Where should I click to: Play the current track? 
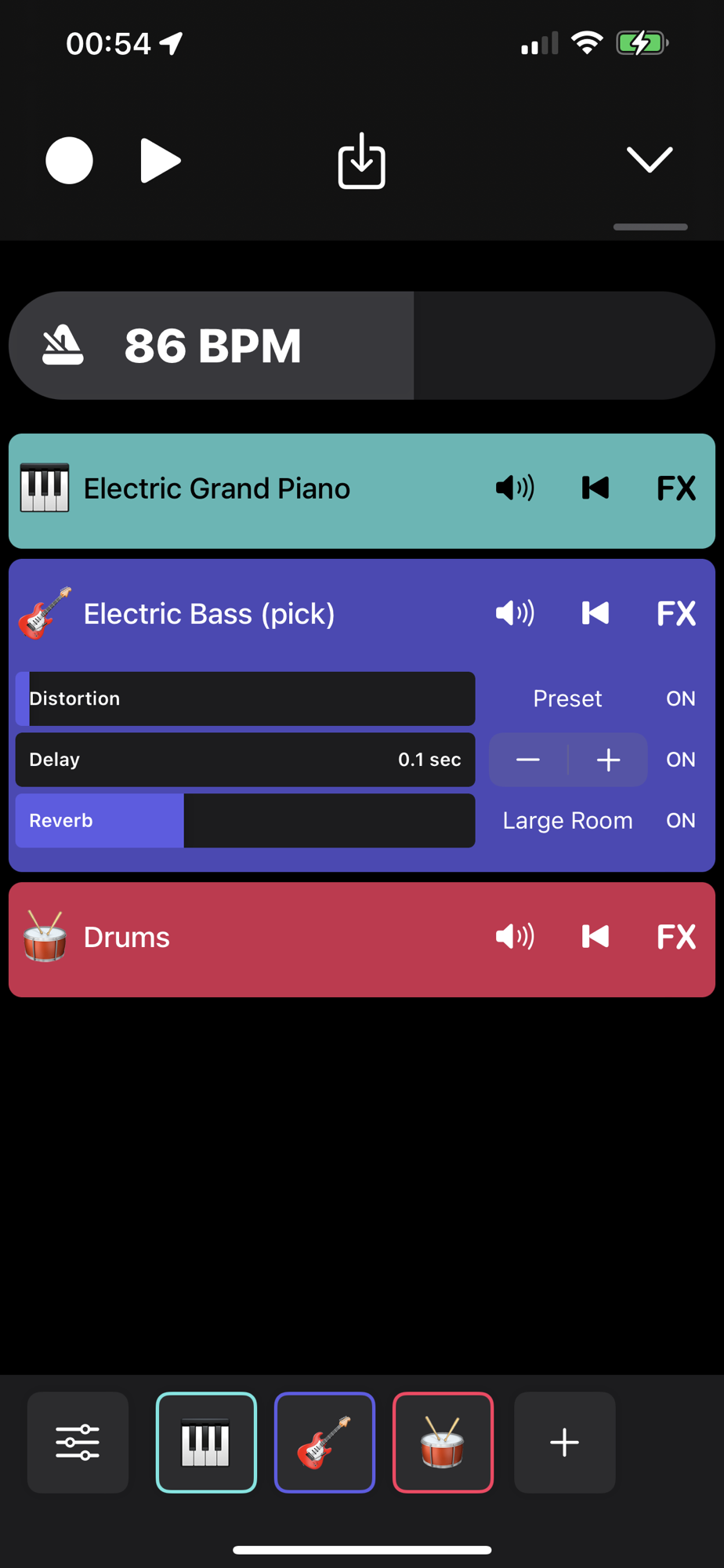[161, 161]
